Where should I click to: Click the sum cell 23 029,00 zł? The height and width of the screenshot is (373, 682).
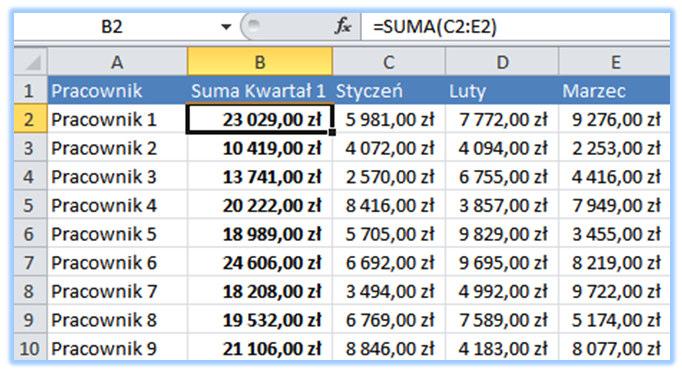(x=260, y=119)
